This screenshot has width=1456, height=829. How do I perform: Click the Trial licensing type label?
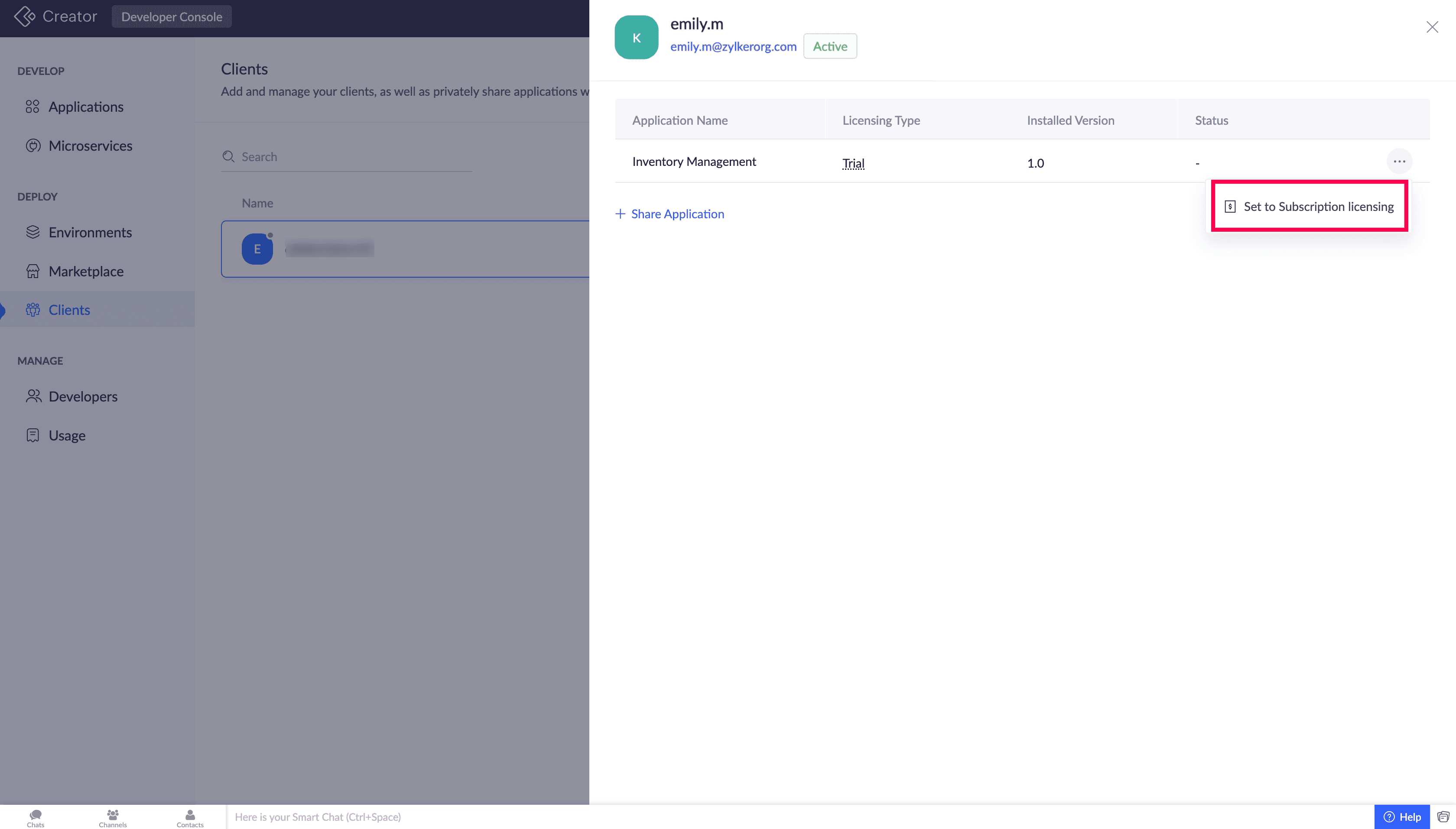pos(853,163)
